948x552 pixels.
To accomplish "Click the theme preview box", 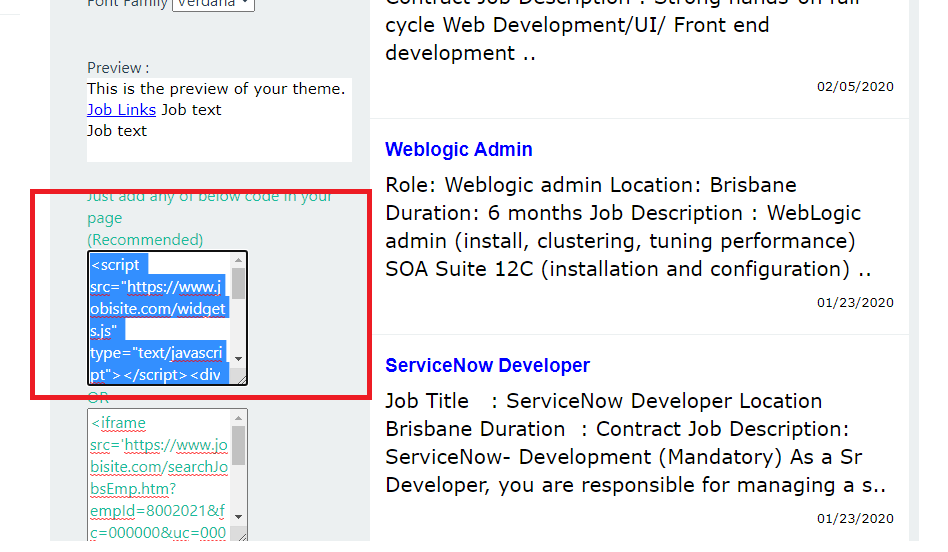I will [218, 120].
